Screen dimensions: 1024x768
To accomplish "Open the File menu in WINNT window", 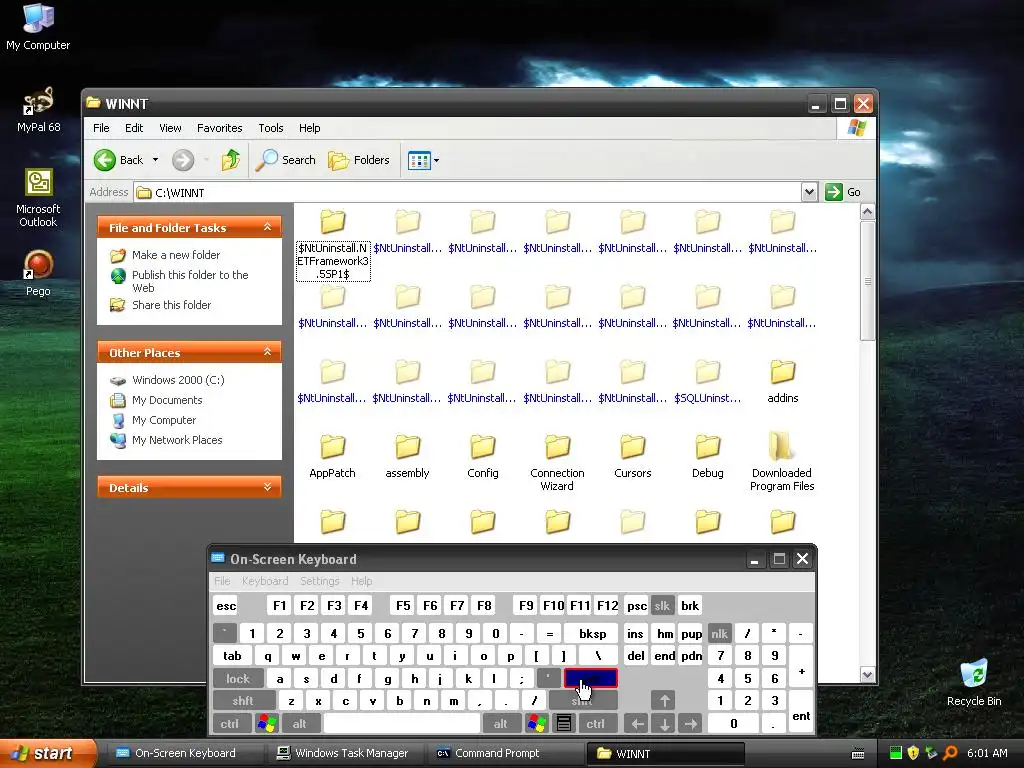I will click(101, 128).
